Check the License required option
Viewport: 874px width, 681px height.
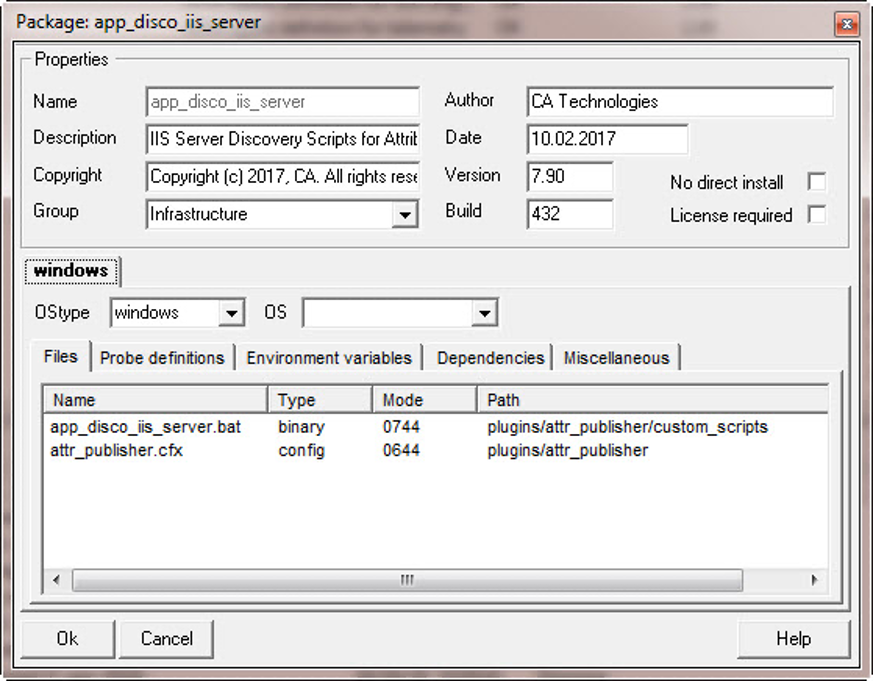click(x=817, y=215)
